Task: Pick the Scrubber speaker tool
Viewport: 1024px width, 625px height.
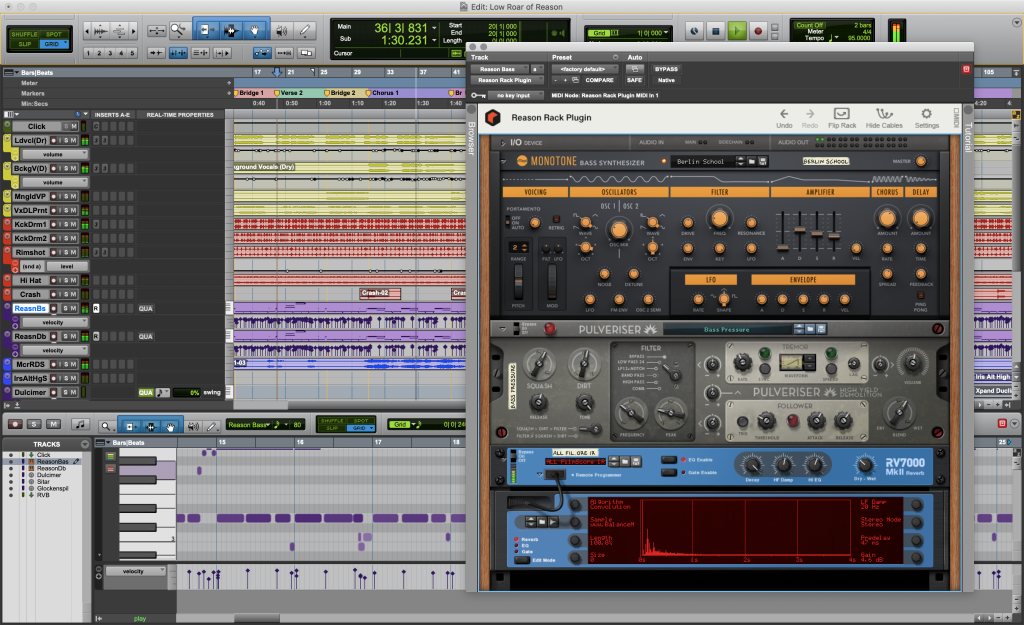Action: [x=283, y=30]
